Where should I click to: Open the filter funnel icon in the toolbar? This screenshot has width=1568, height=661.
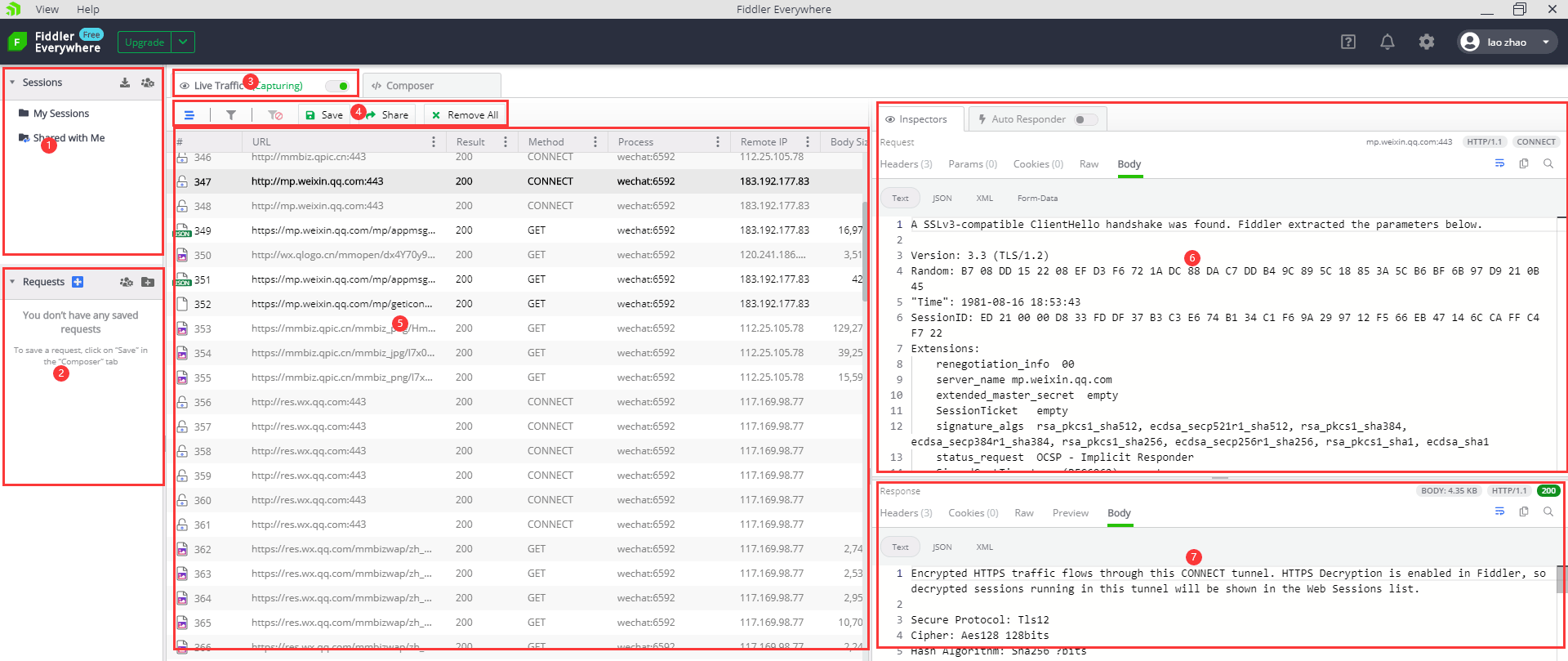tap(231, 115)
